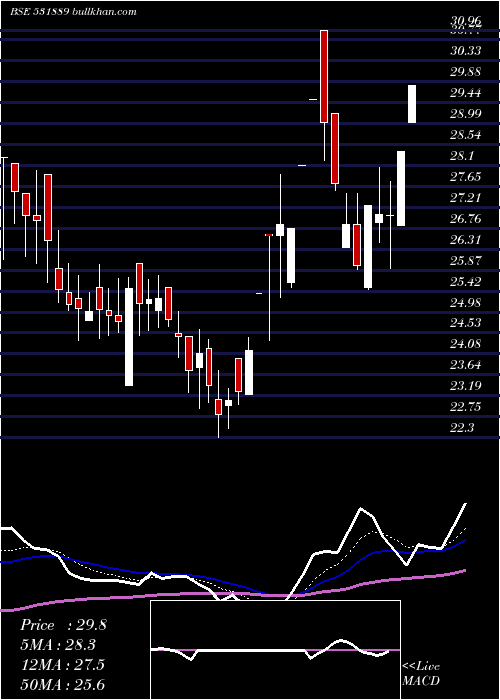Click the 29.88 price axis label
Image resolution: width=500 pixels, height=700 pixels.
click(466, 72)
